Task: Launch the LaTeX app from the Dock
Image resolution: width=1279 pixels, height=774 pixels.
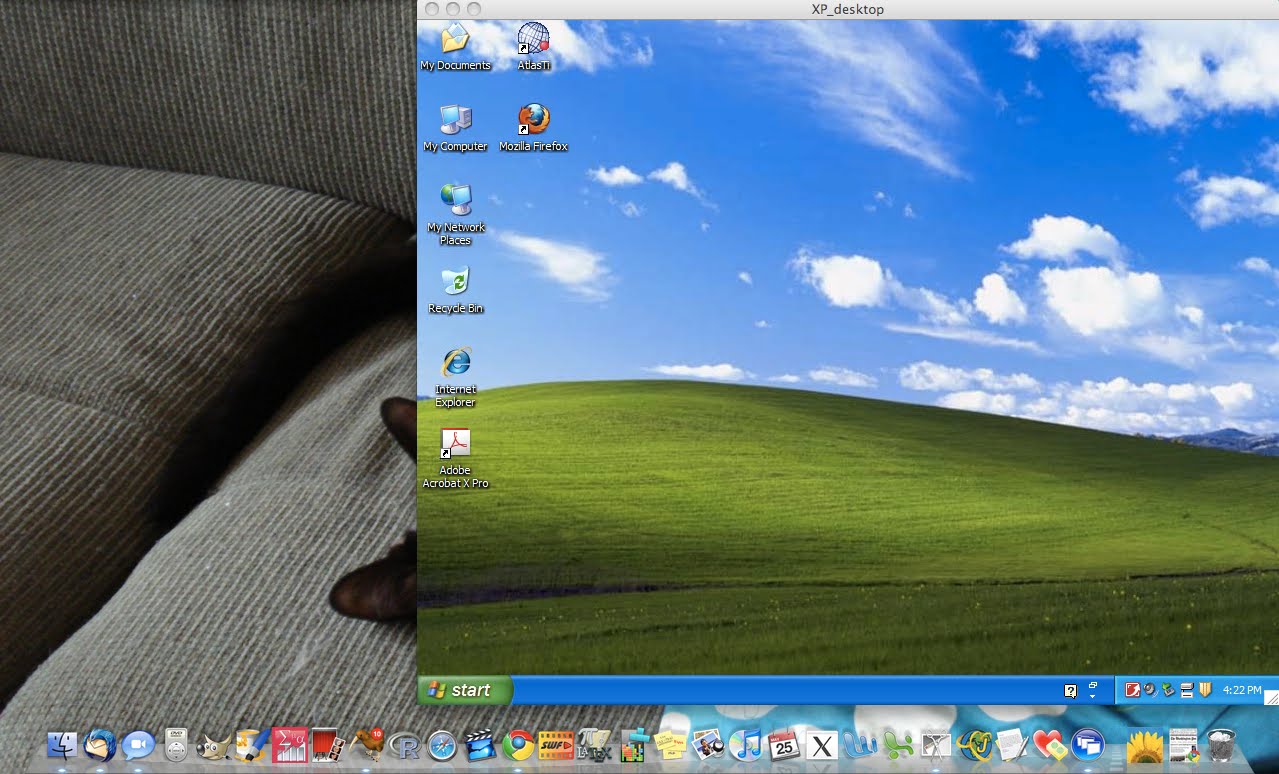Action: click(594, 745)
